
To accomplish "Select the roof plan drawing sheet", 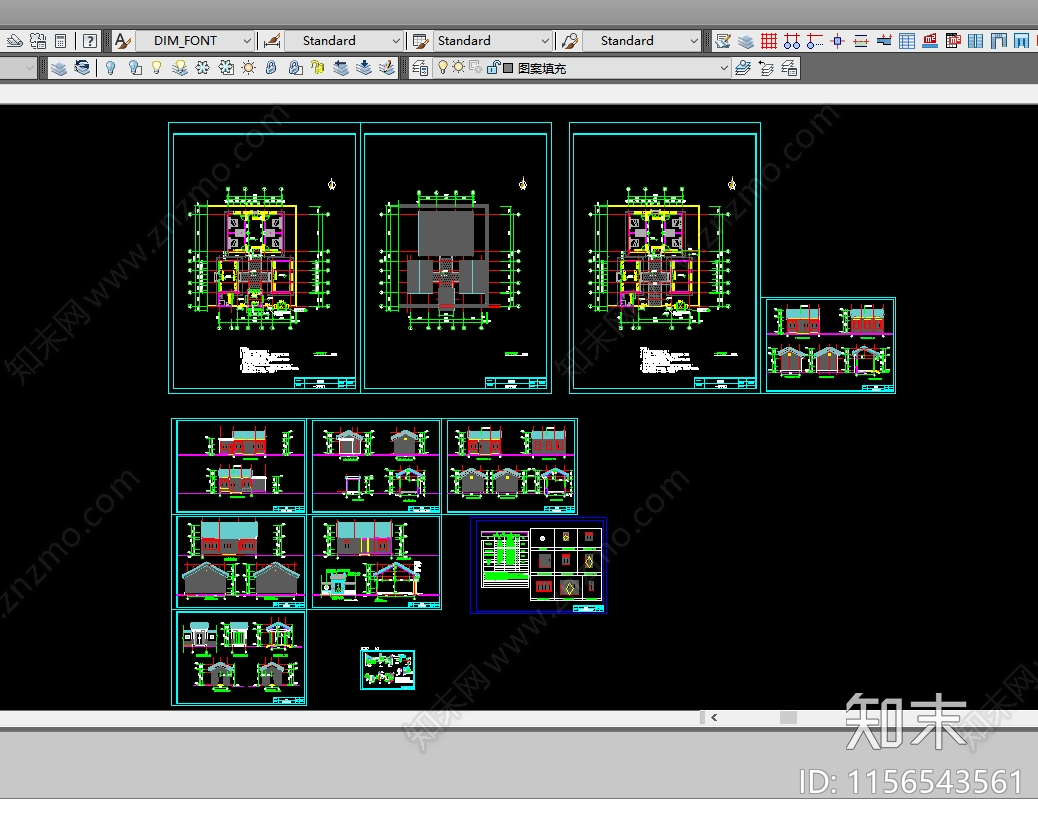I will click(456, 258).
